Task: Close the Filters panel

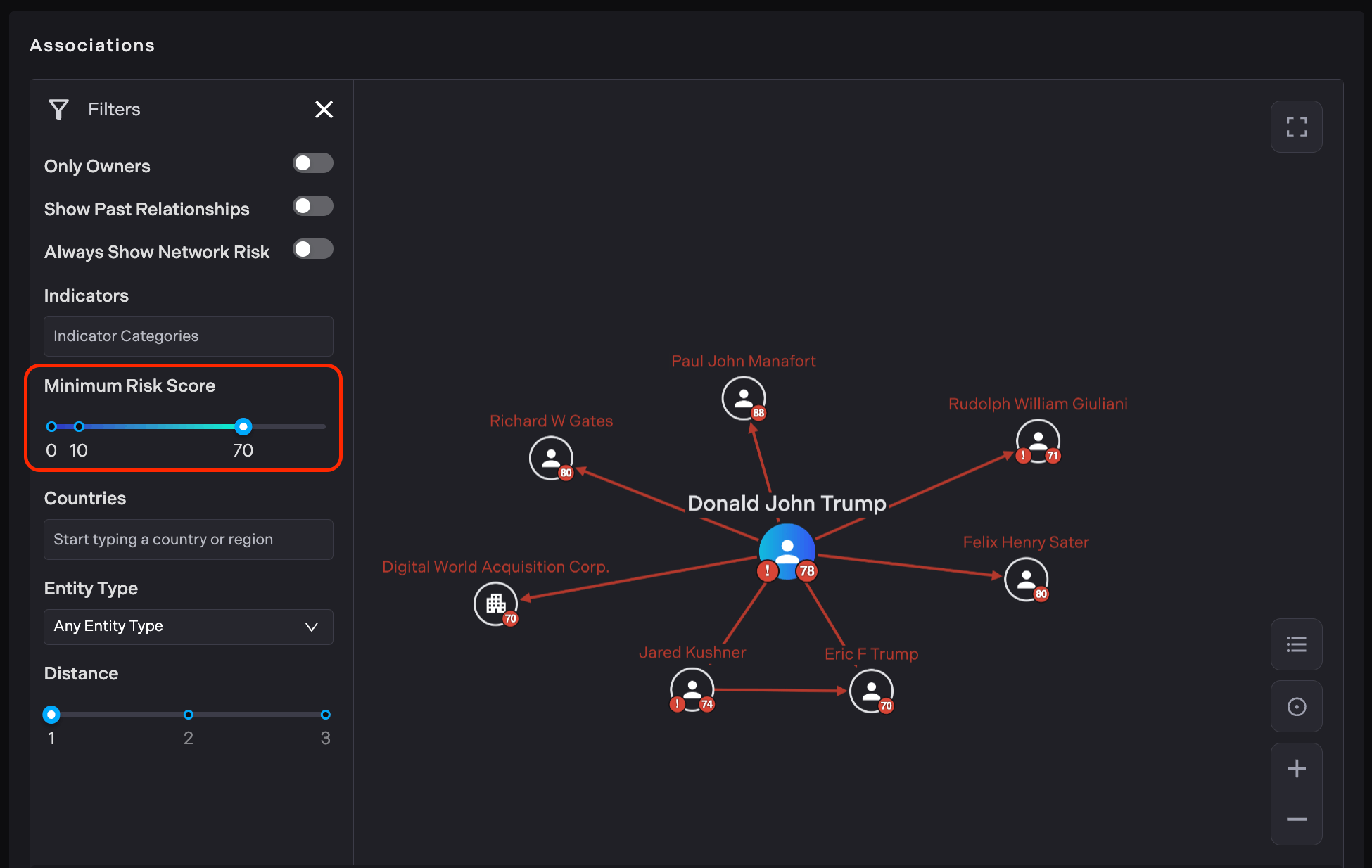Action: click(x=324, y=110)
